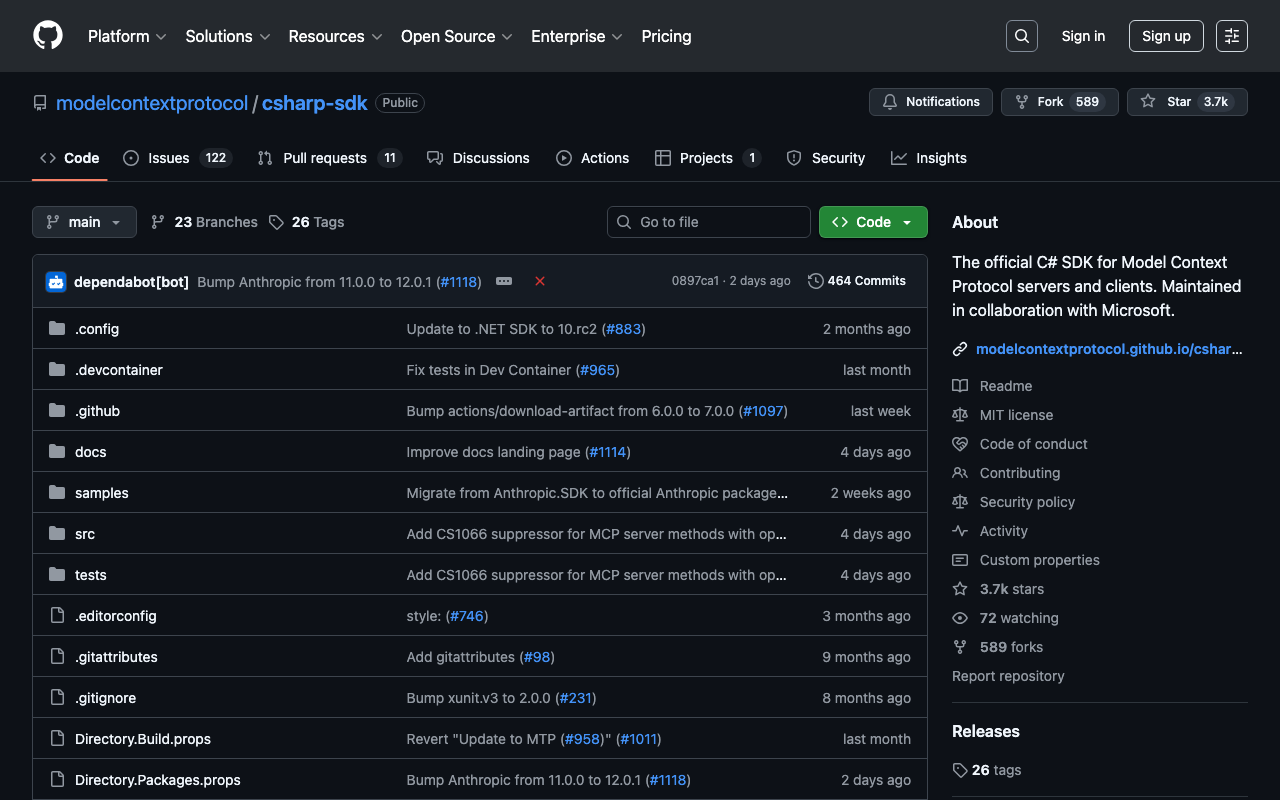Expand the Platform menu in header
Image resolution: width=1280 pixels, height=800 pixels.
[127, 36]
